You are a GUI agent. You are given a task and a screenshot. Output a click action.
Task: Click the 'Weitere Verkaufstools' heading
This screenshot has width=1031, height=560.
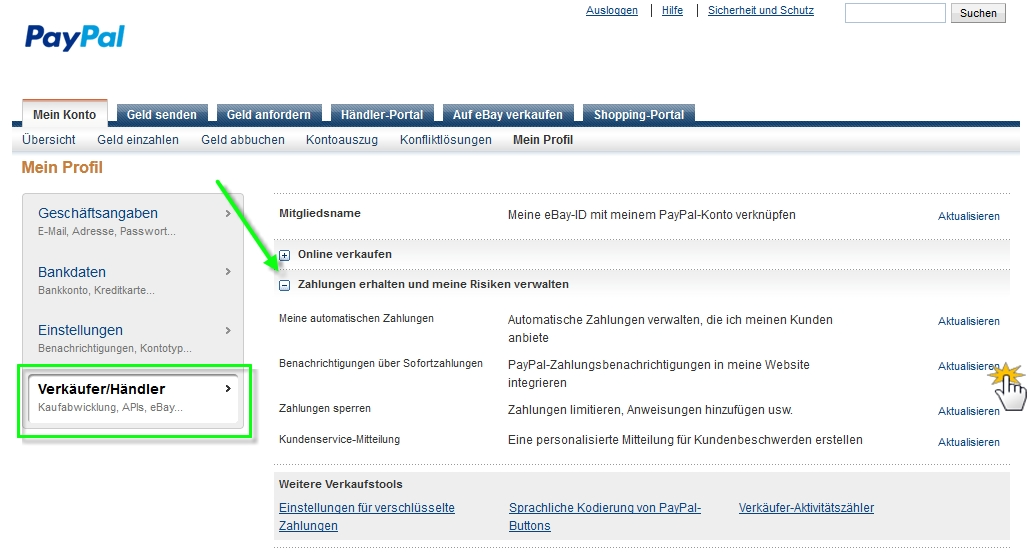click(341, 484)
